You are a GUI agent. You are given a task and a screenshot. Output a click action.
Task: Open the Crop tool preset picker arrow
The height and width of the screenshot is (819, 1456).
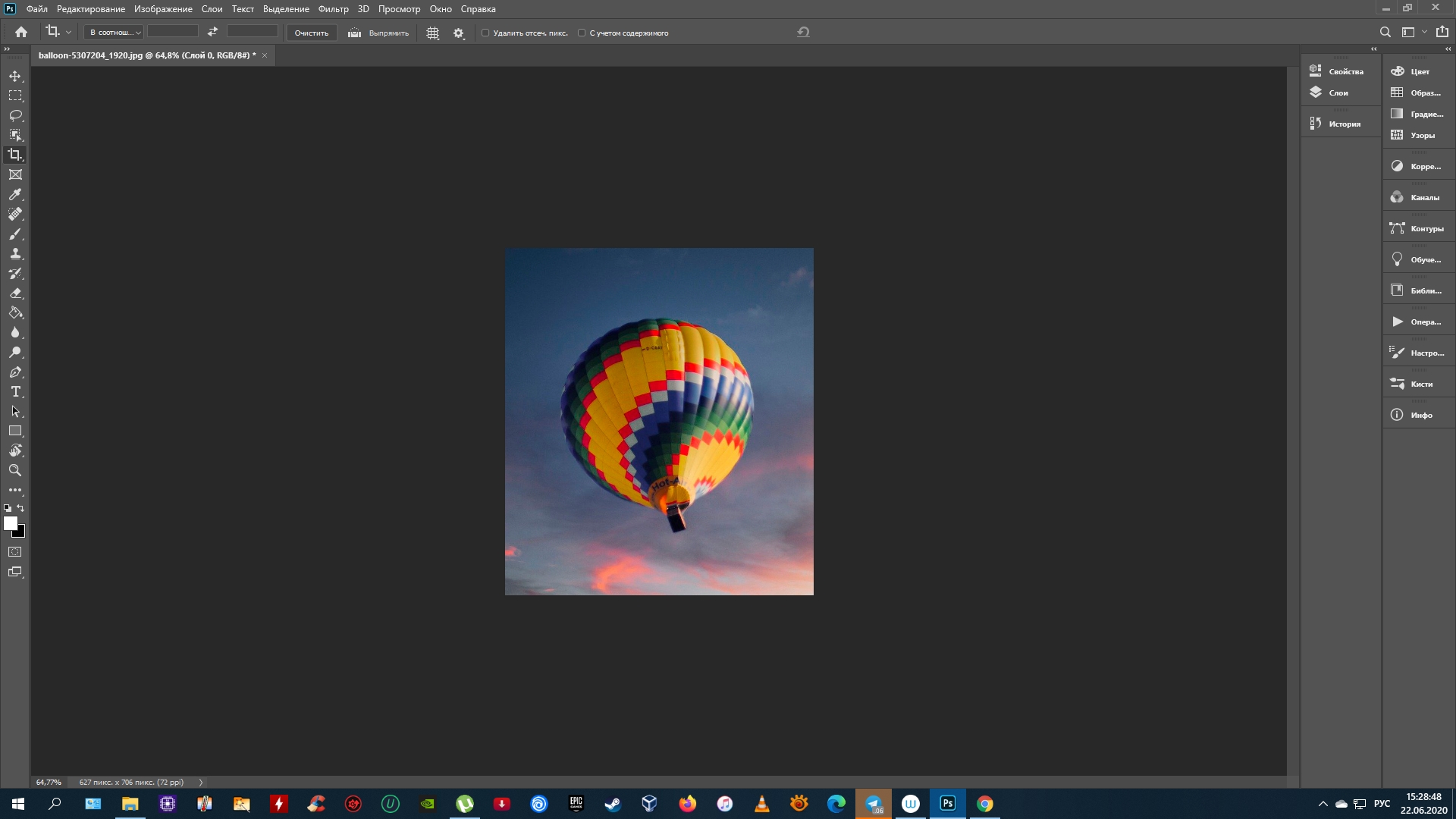point(68,33)
